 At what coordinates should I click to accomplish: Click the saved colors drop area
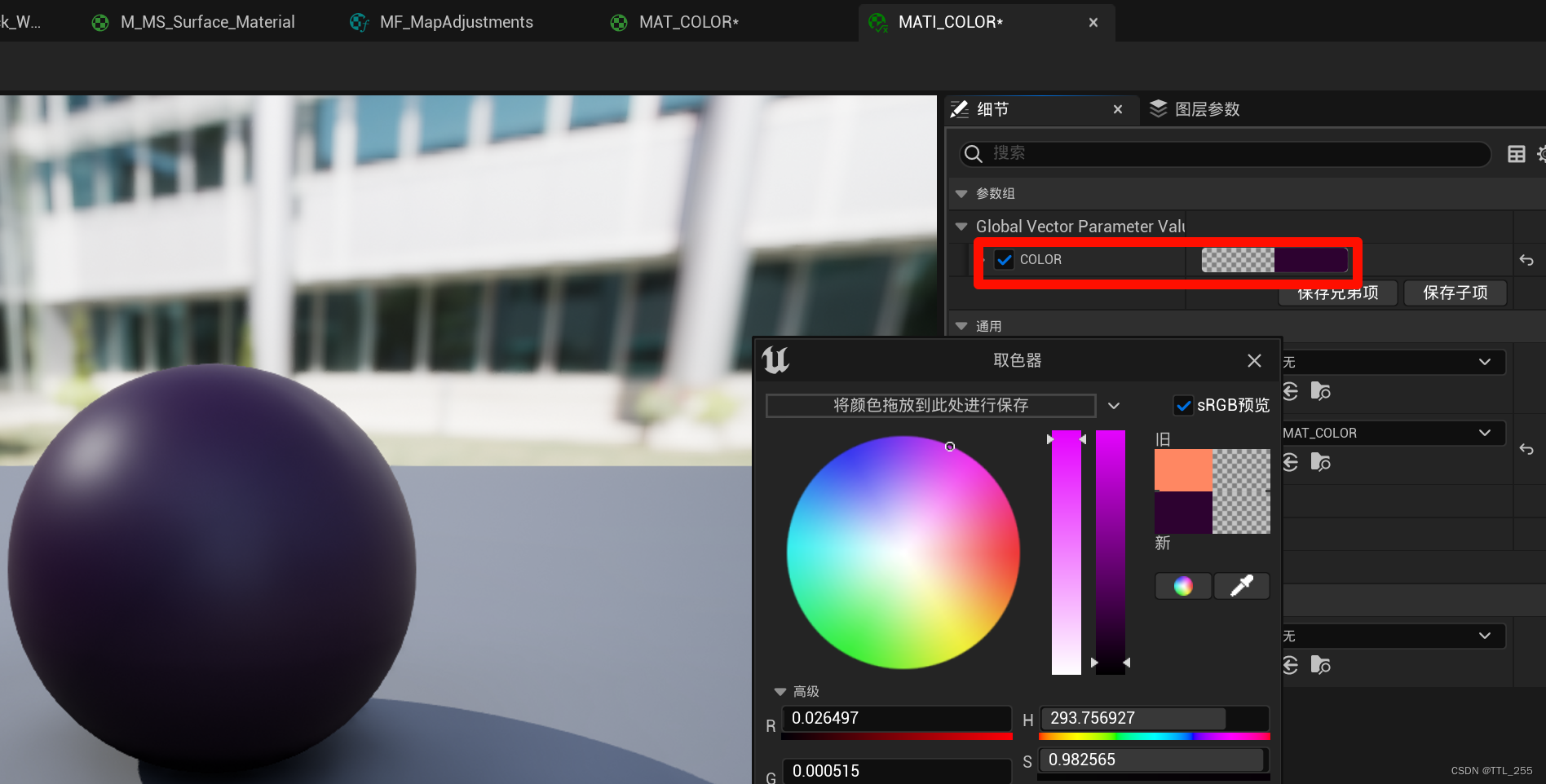pyautogui.click(x=930, y=405)
